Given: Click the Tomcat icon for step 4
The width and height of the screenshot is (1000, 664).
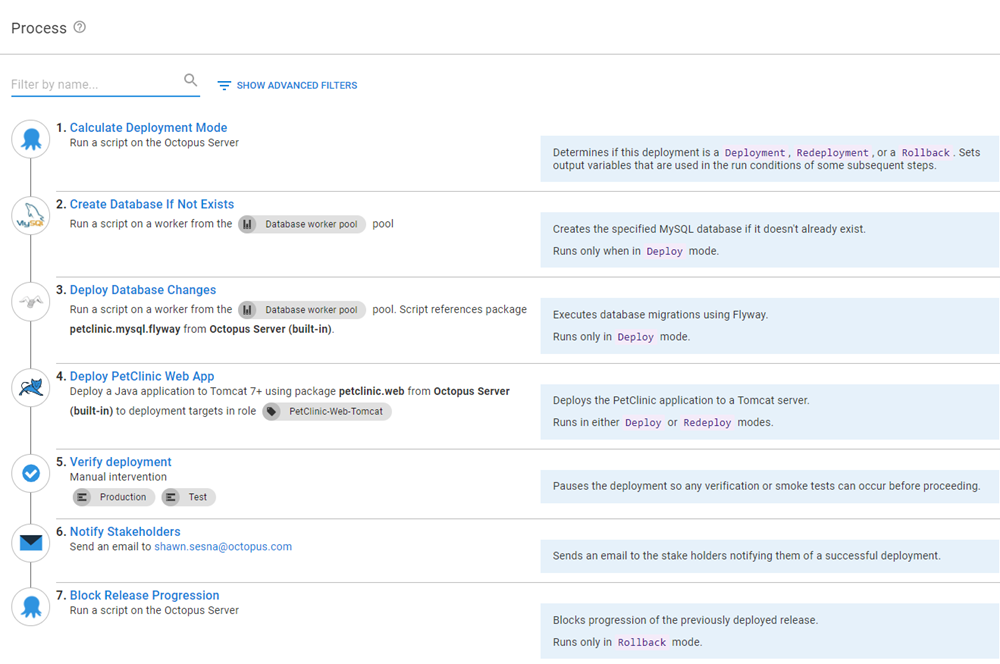Looking at the screenshot, I should click(x=31, y=387).
